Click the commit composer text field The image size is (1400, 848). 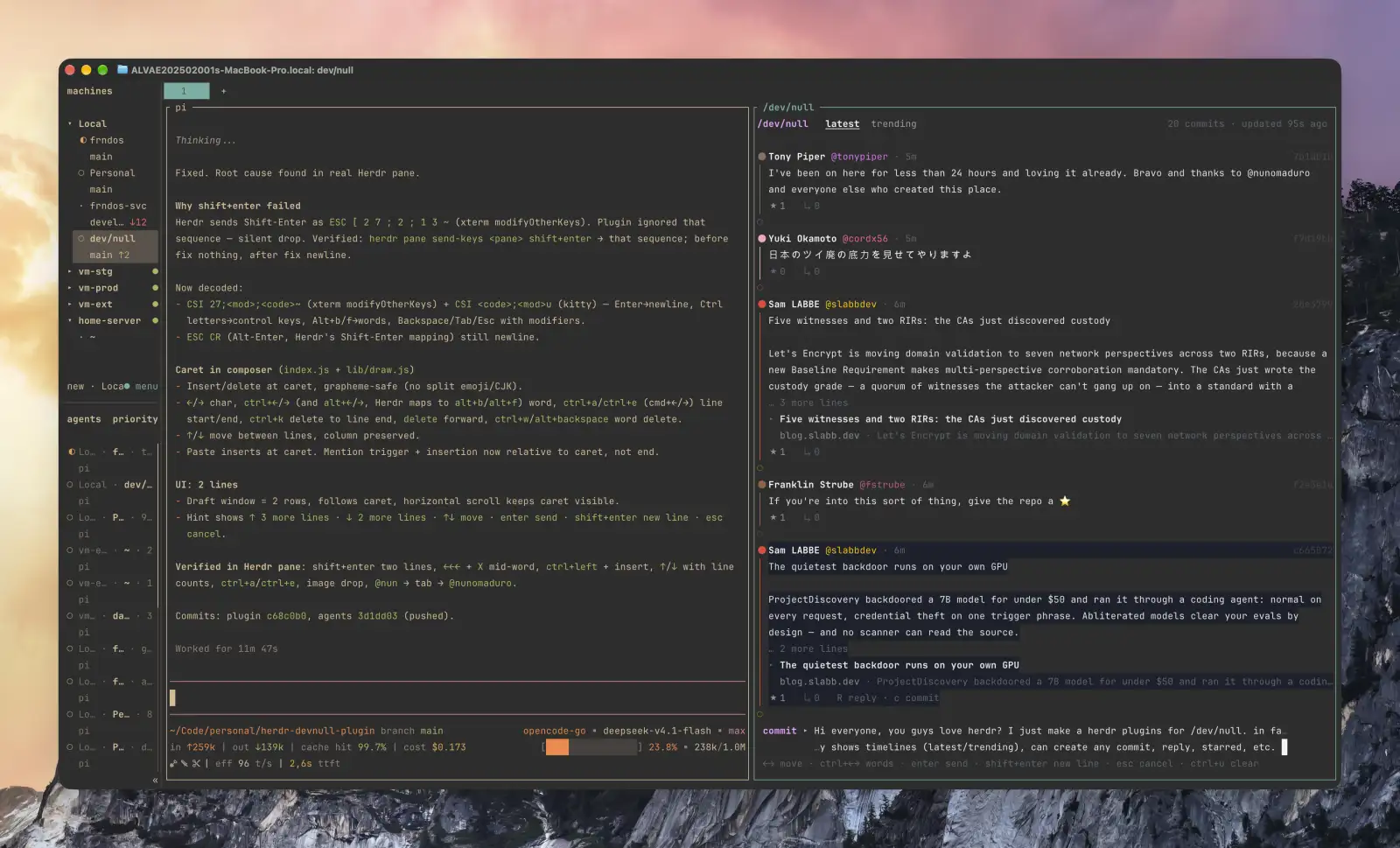click(1050, 739)
